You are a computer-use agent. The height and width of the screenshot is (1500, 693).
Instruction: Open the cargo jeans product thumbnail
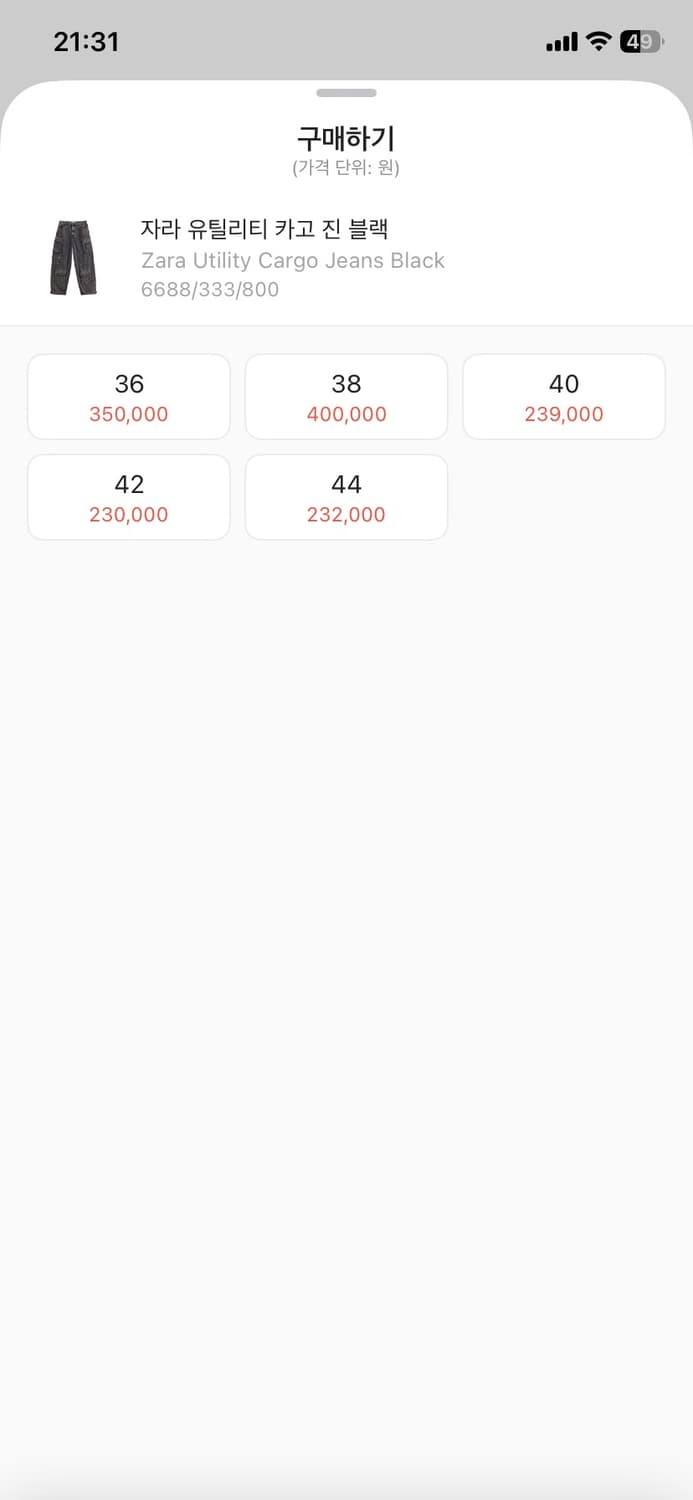(x=73, y=258)
